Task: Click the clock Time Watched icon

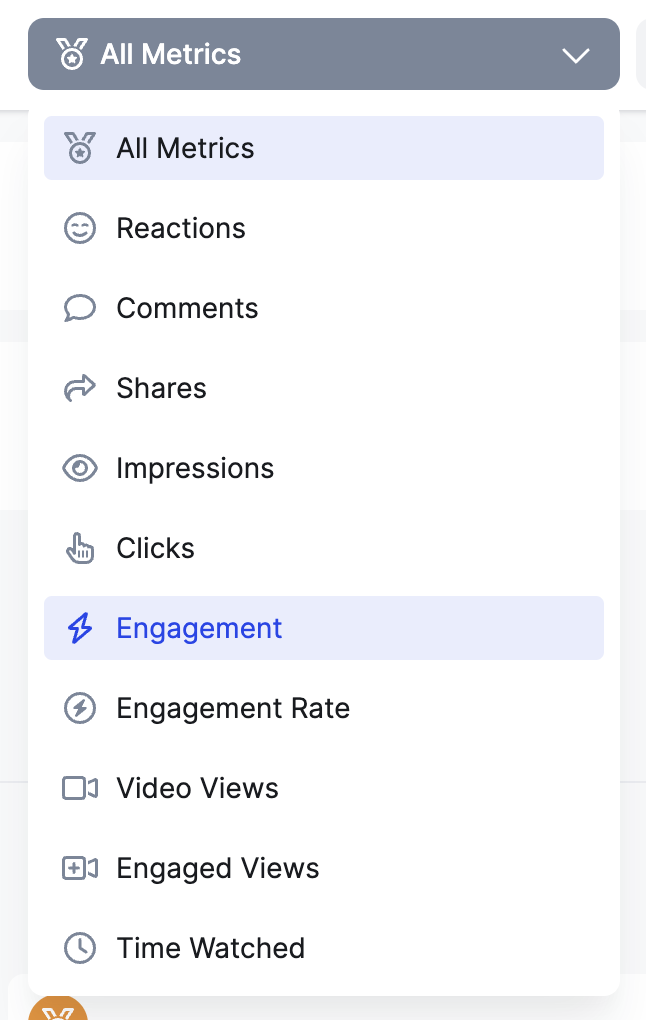Action: 79,948
